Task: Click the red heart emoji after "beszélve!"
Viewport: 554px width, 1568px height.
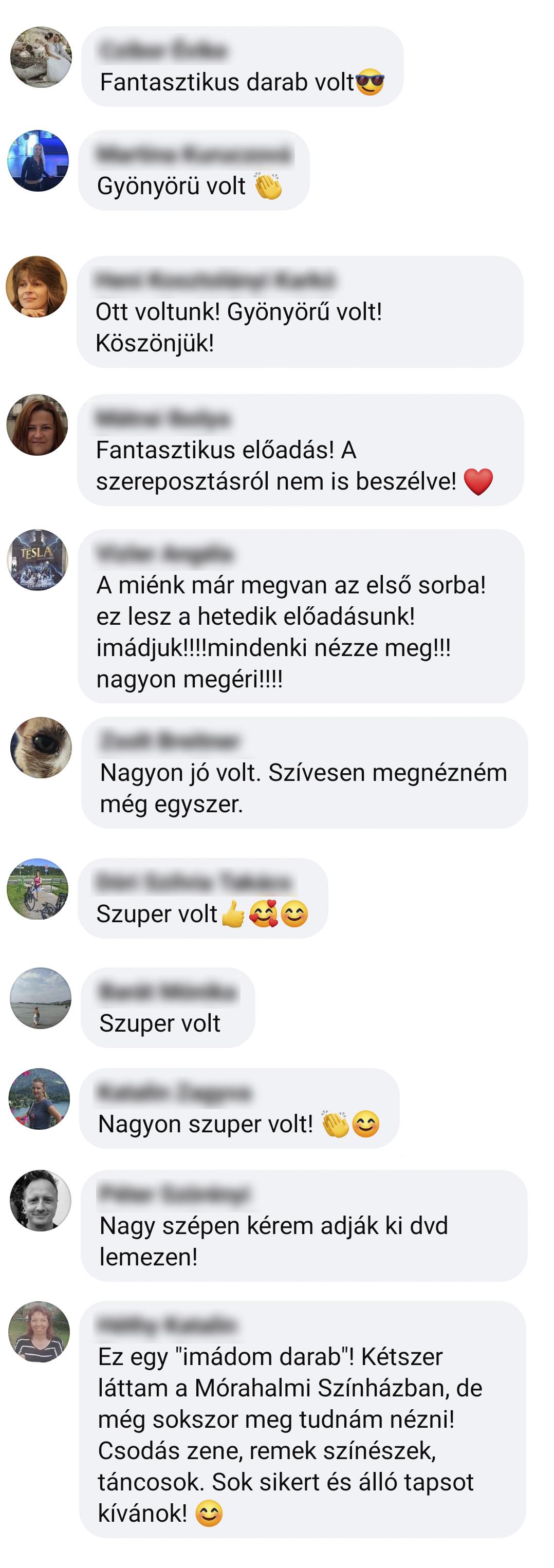Action: point(478,481)
